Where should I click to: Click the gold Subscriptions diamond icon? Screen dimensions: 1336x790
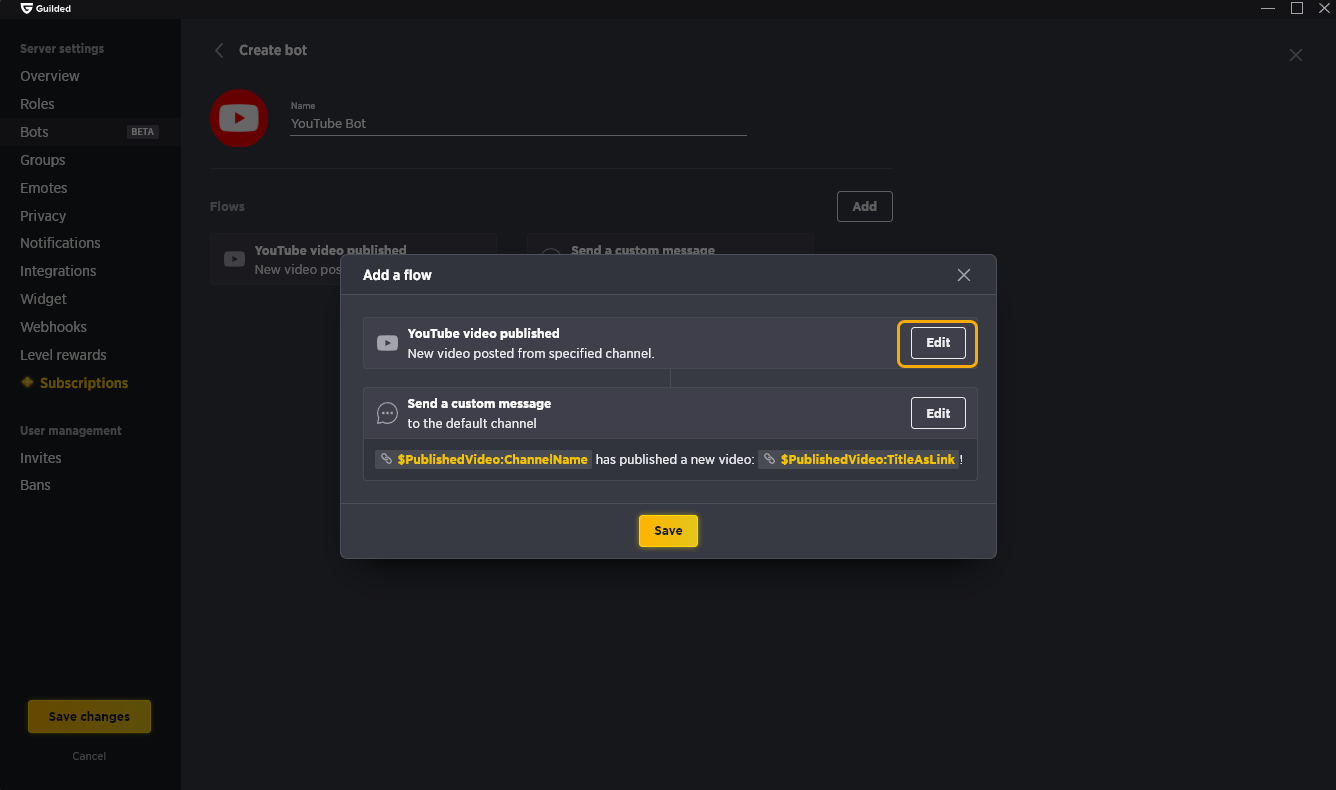[27, 383]
